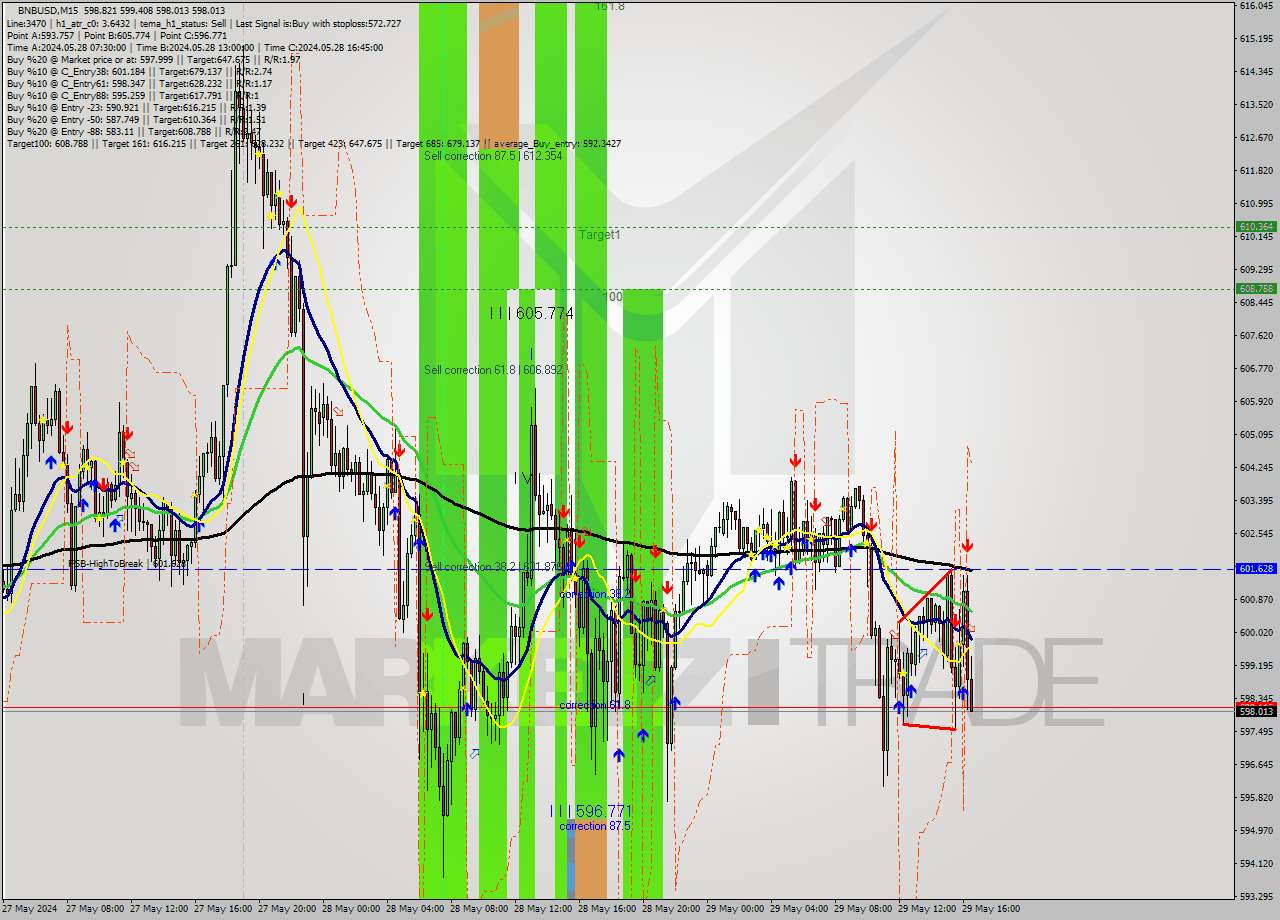Click the current price tag 598.013
The width and height of the screenshot is (1280, 920).
point(1256,711)
